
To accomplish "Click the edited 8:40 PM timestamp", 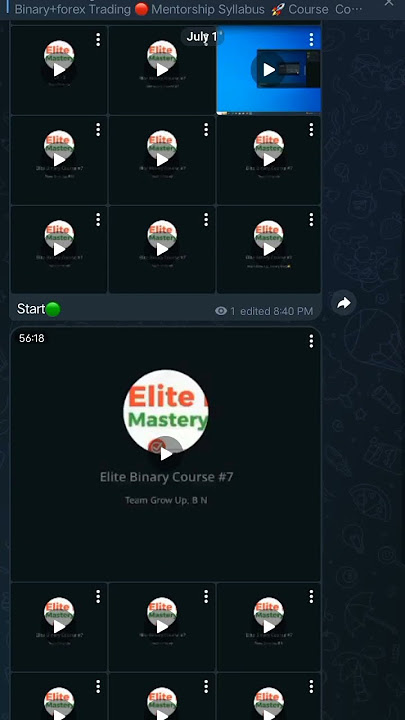I will coord(276,311).
